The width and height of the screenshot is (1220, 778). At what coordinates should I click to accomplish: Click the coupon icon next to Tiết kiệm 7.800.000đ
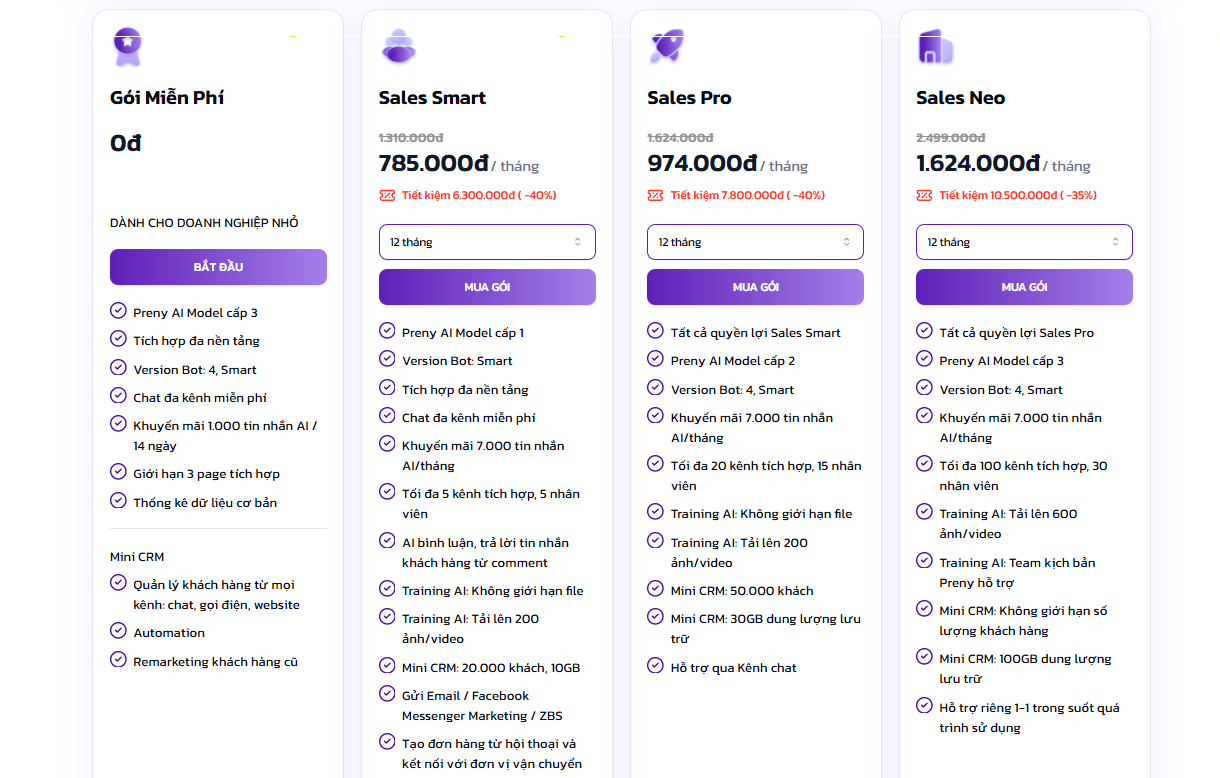tap(655, 195)
